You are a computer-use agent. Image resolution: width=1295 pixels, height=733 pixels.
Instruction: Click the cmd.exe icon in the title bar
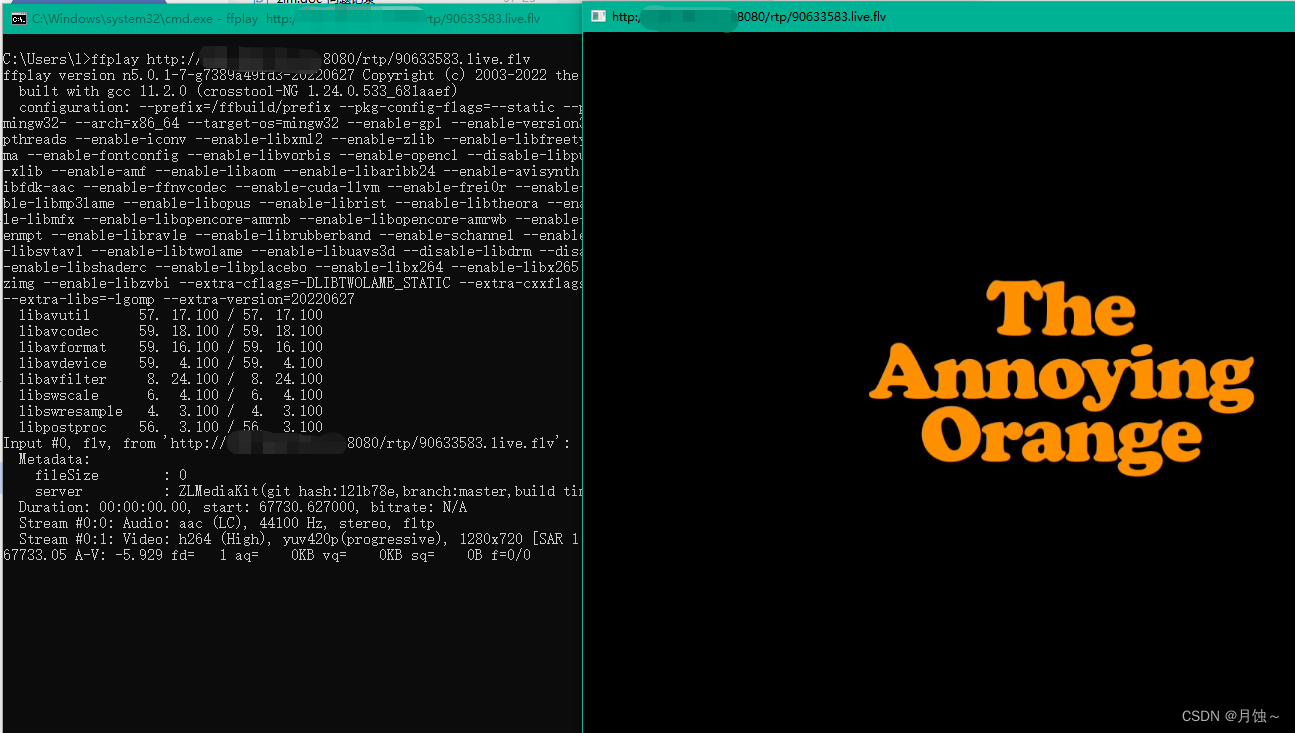click(18, 19)
